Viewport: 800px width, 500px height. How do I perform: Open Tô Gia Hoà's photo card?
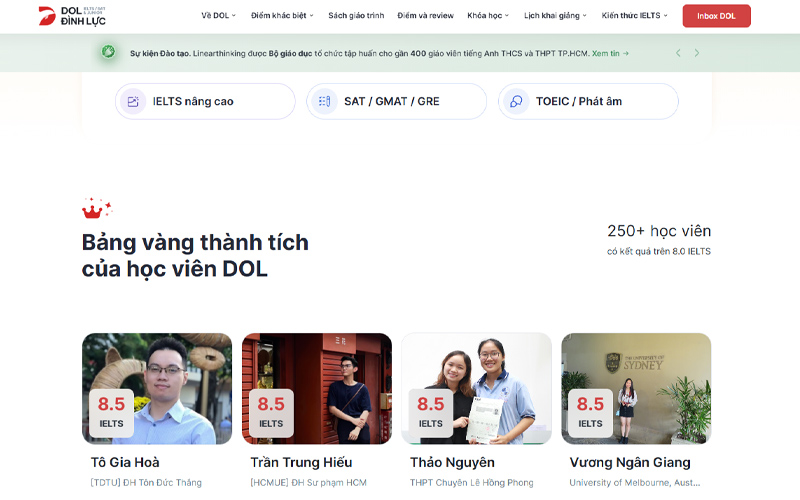click(x=157, y=389)
